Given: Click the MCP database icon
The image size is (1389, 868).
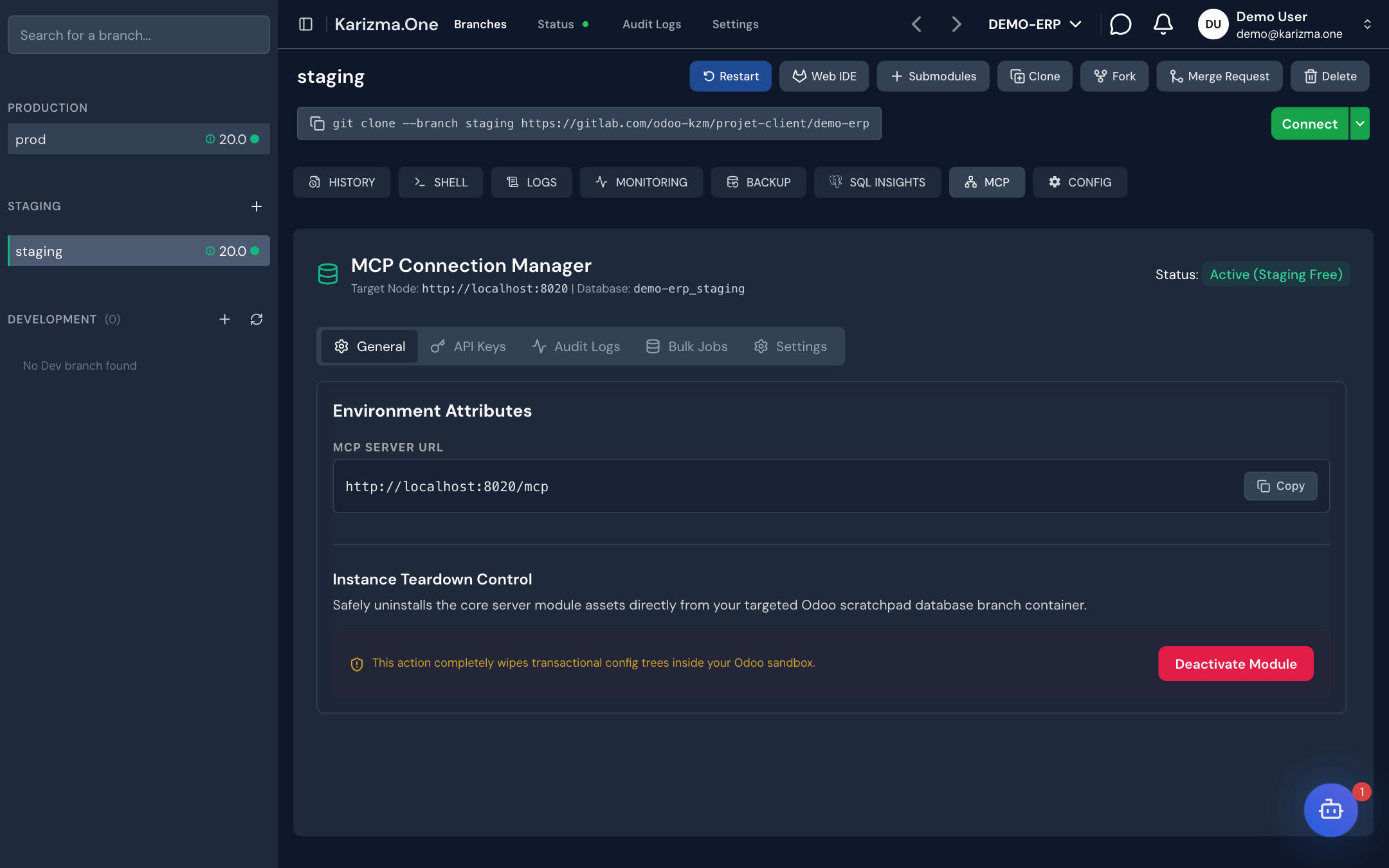Looking at the screenshot, I should (x=328, y=274).
